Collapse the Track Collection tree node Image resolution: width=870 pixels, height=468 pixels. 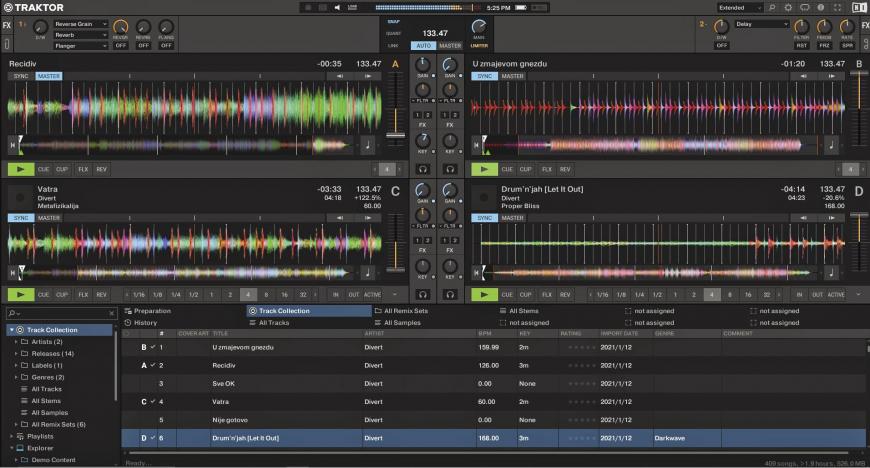coord(12,330)
